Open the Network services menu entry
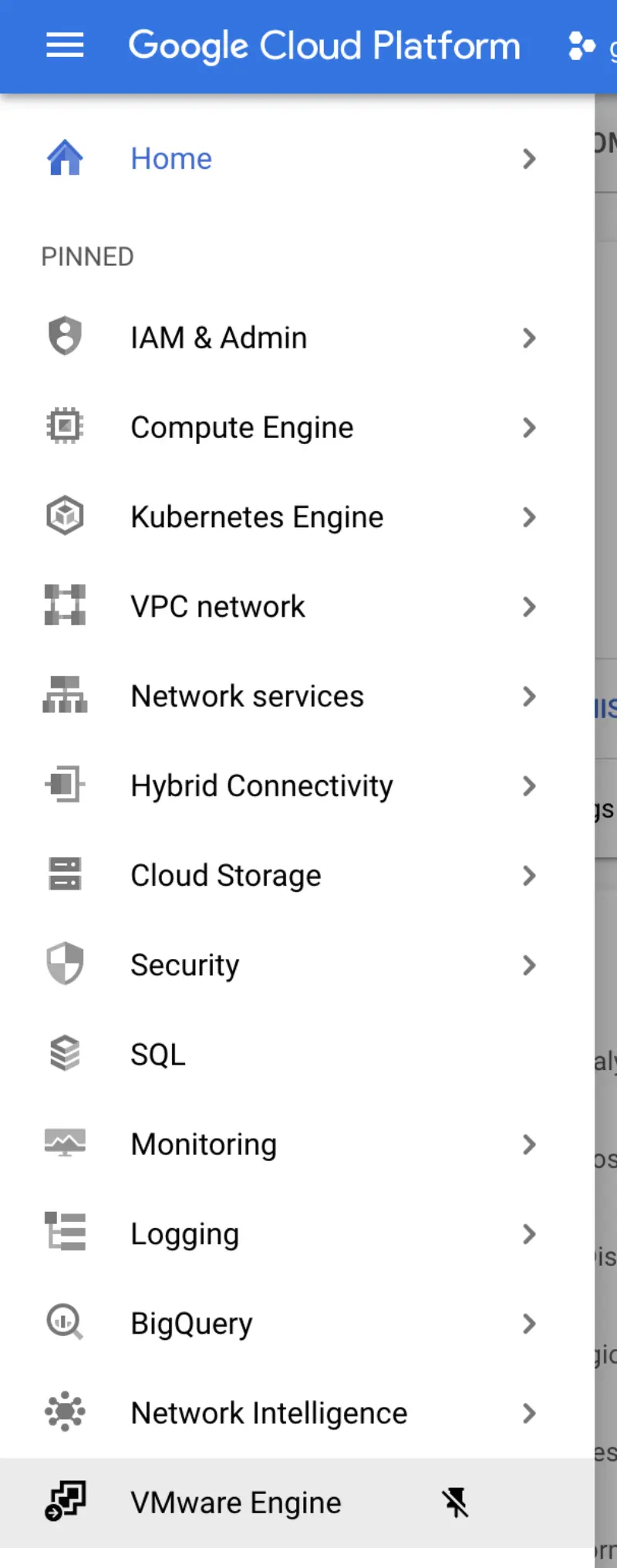 pos(247,696)
